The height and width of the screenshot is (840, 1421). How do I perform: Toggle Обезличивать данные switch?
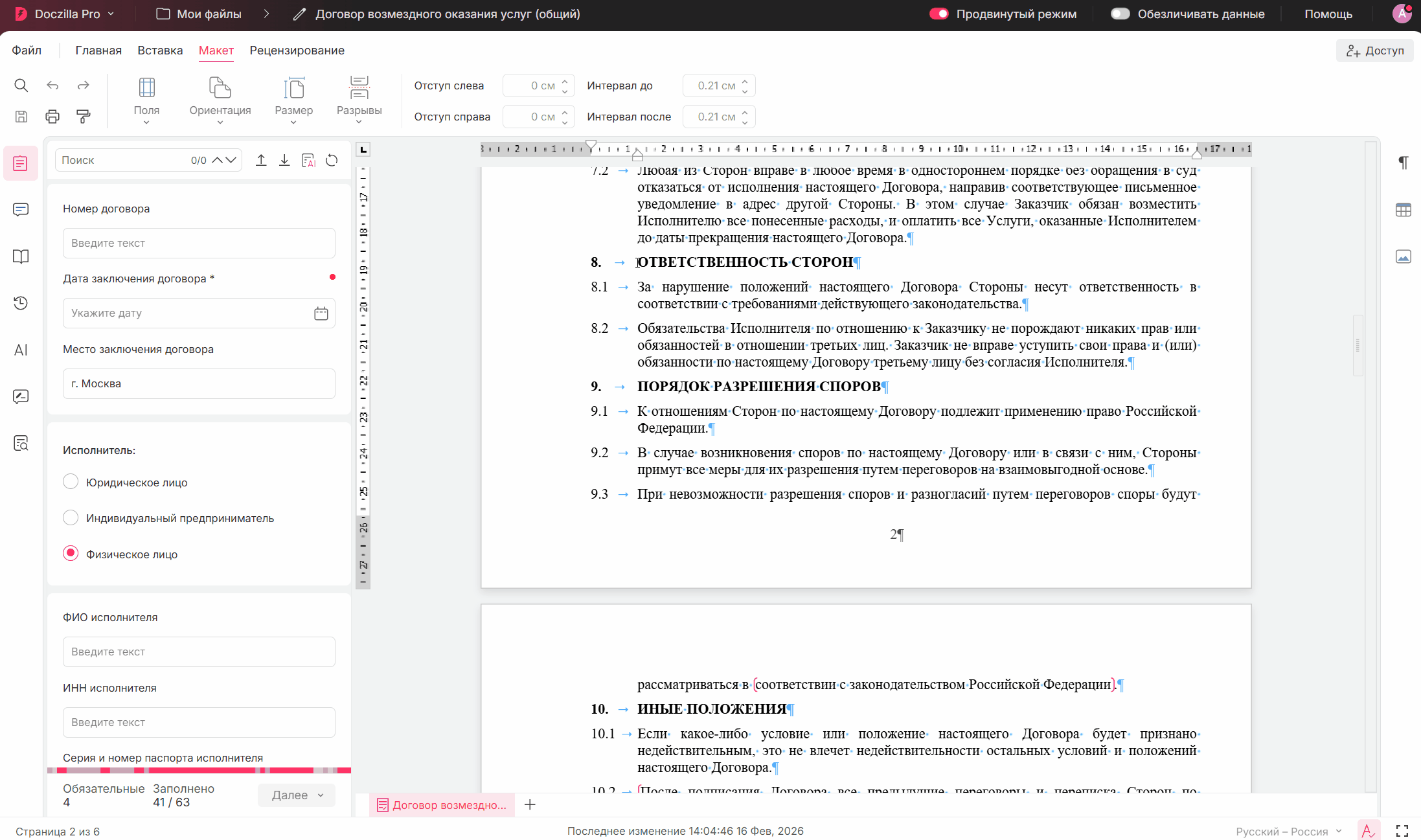[x=1120, y=14]
